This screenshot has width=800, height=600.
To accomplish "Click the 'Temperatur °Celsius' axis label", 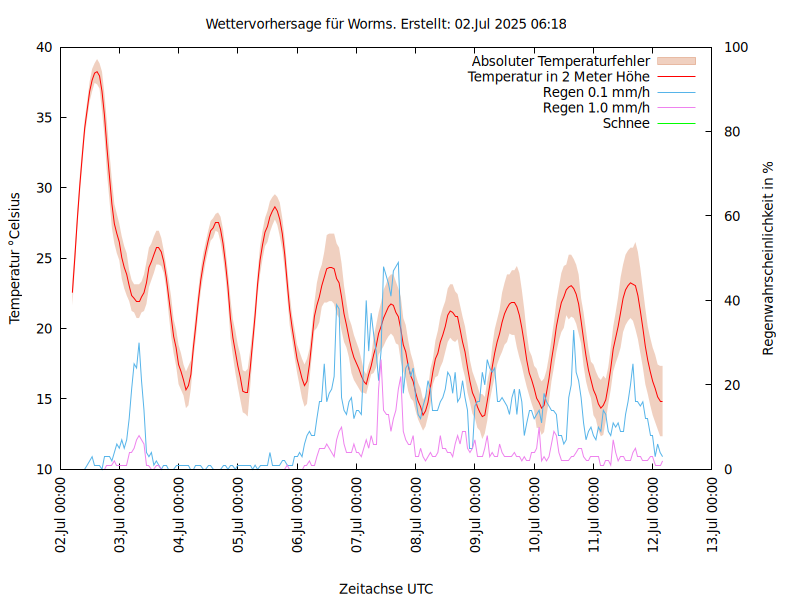I will point(15,257).
